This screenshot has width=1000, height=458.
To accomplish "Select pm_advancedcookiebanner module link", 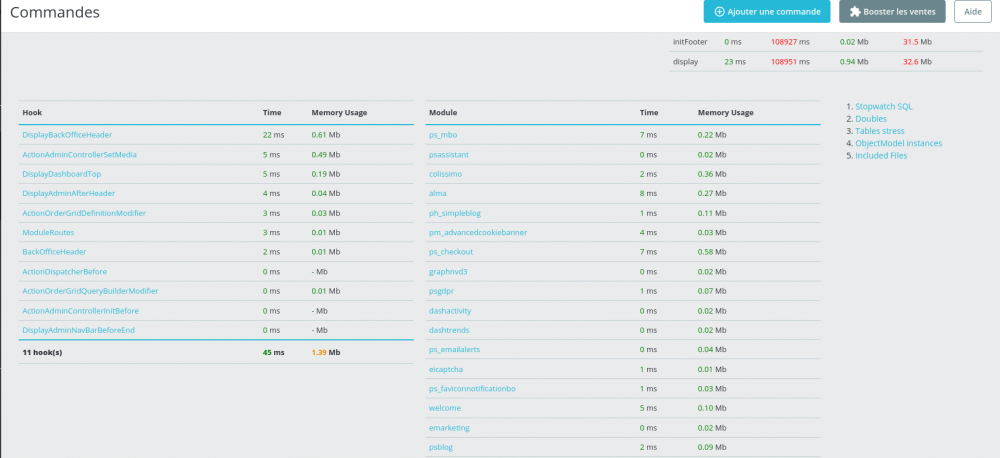I will [x=478, y=232].
